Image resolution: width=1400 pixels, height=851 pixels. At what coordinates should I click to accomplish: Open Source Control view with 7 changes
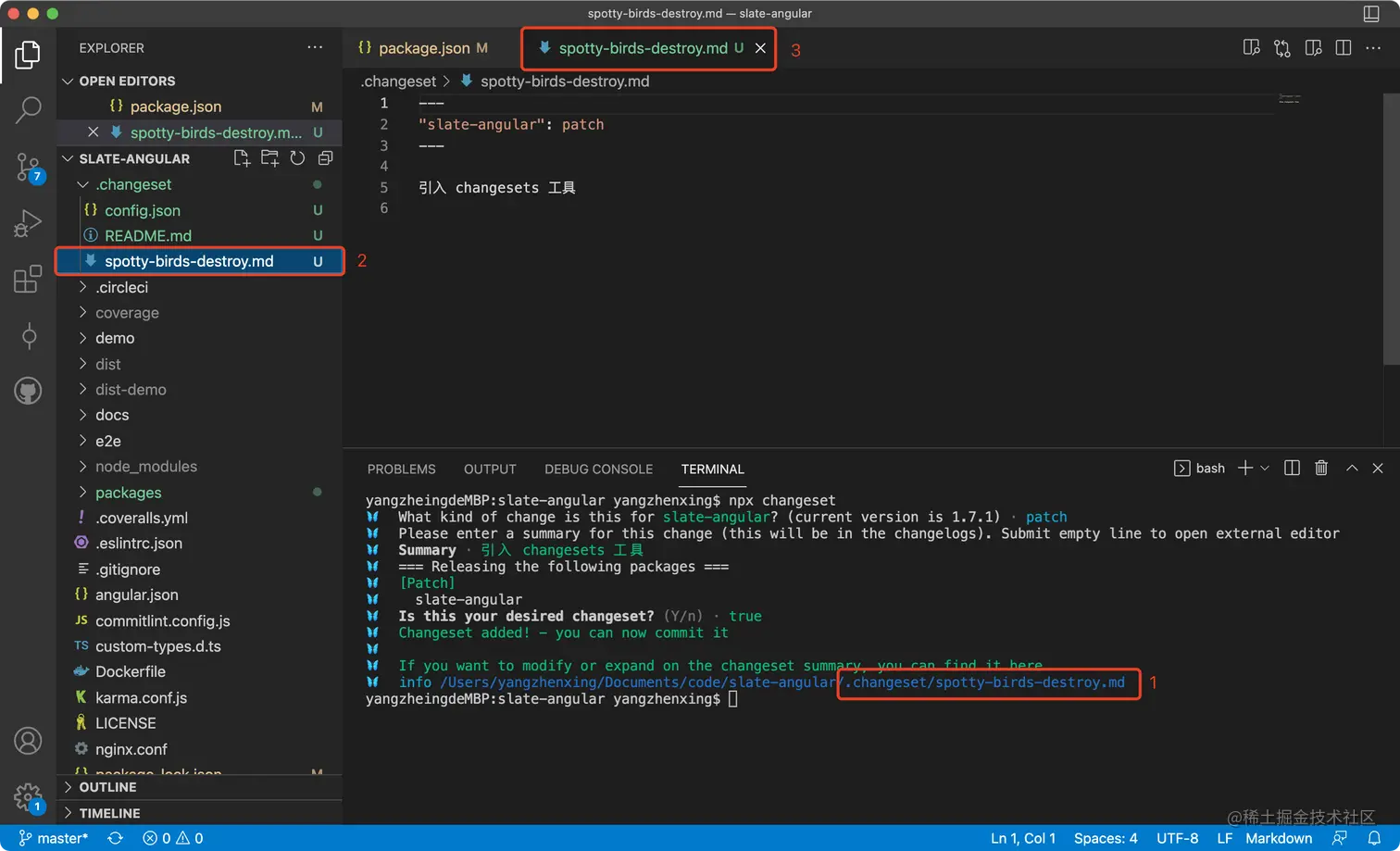click(28, 168)
